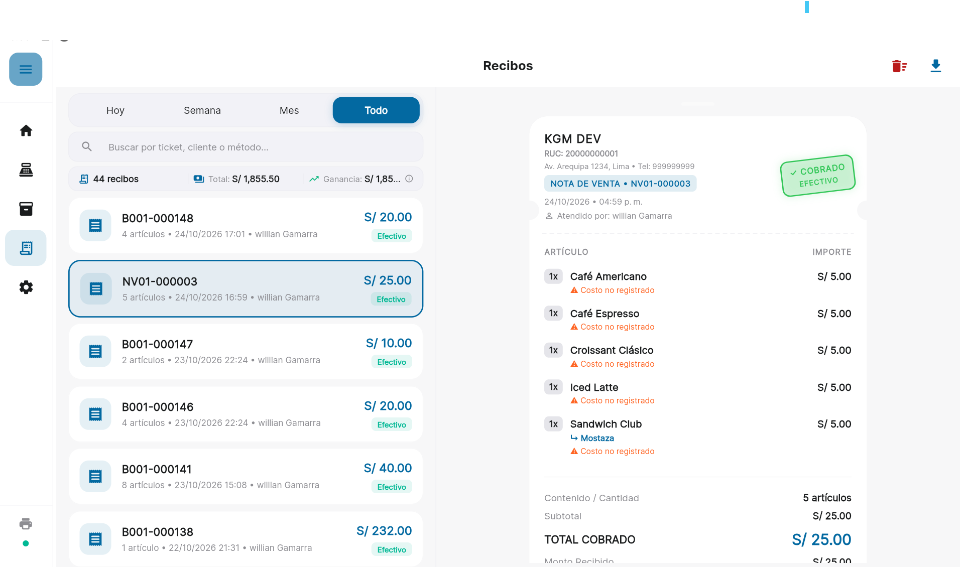Screen dimensions: 960x567
Task: Select the Todo filter tab
Action: click(x=376, y=110)
